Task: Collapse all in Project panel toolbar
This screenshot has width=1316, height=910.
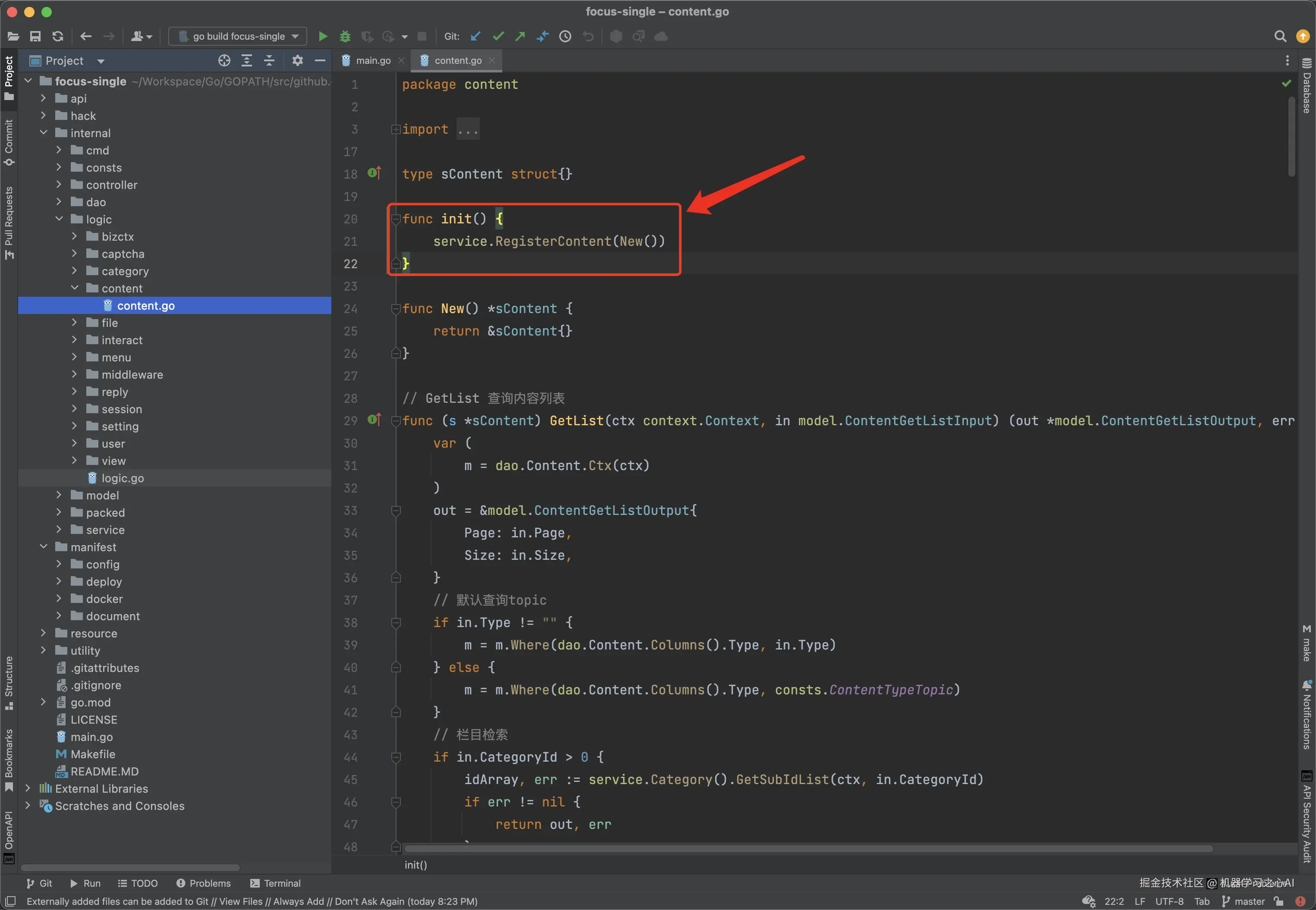Action: (x=269, y=60)
